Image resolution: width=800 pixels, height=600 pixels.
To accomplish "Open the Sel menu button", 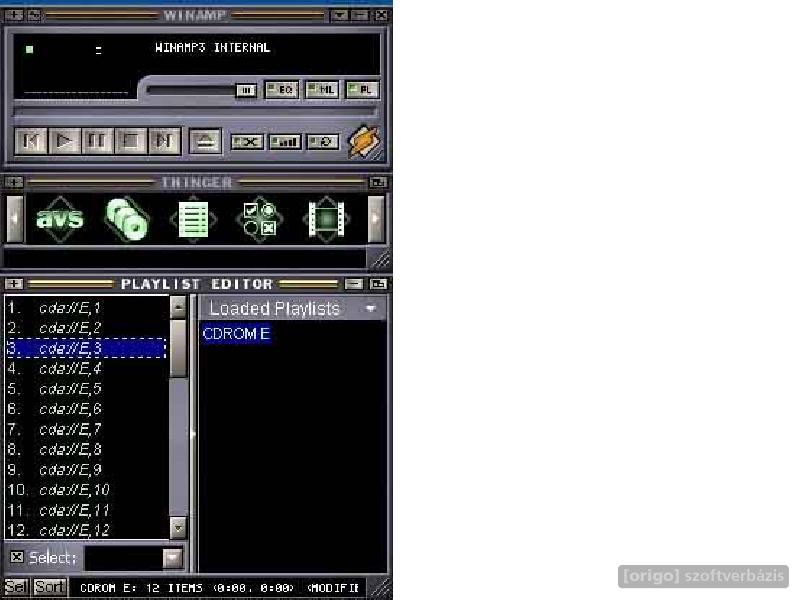I will (x=16, y=587).
